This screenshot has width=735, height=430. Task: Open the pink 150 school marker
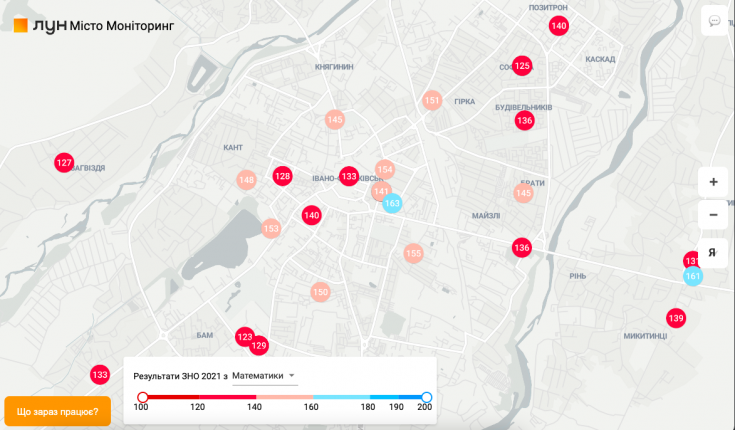click(x=320, y=292)
